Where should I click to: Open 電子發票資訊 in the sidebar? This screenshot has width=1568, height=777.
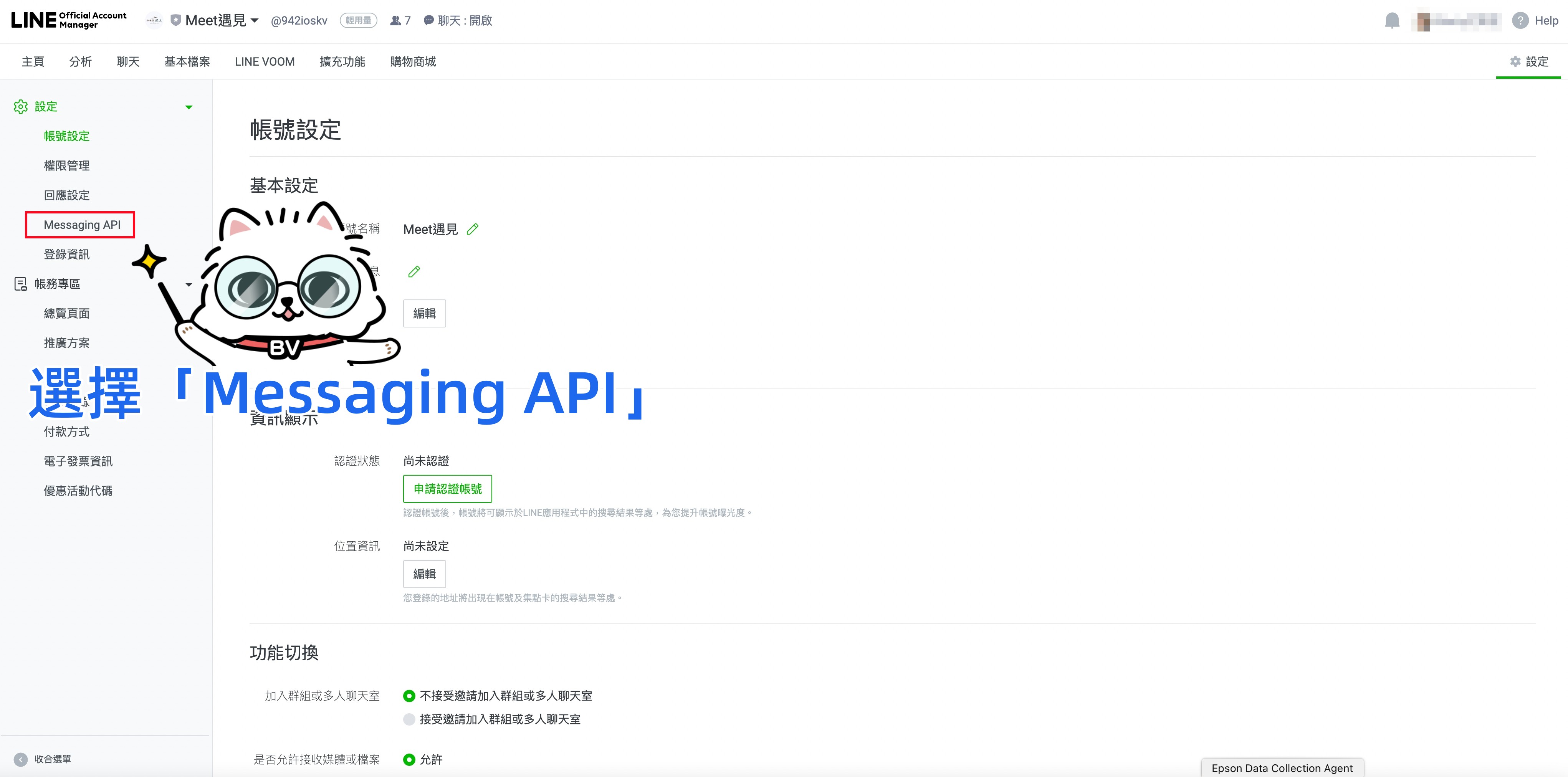pos(78,461)
